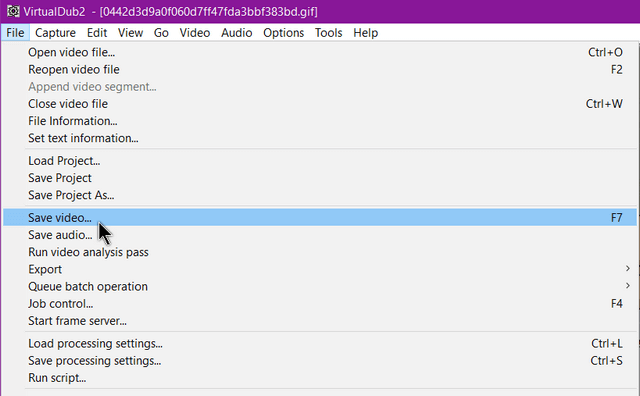Expand the Export submenu arrow
This screenshot has width=640, height=396.
(x=628, y=269)
